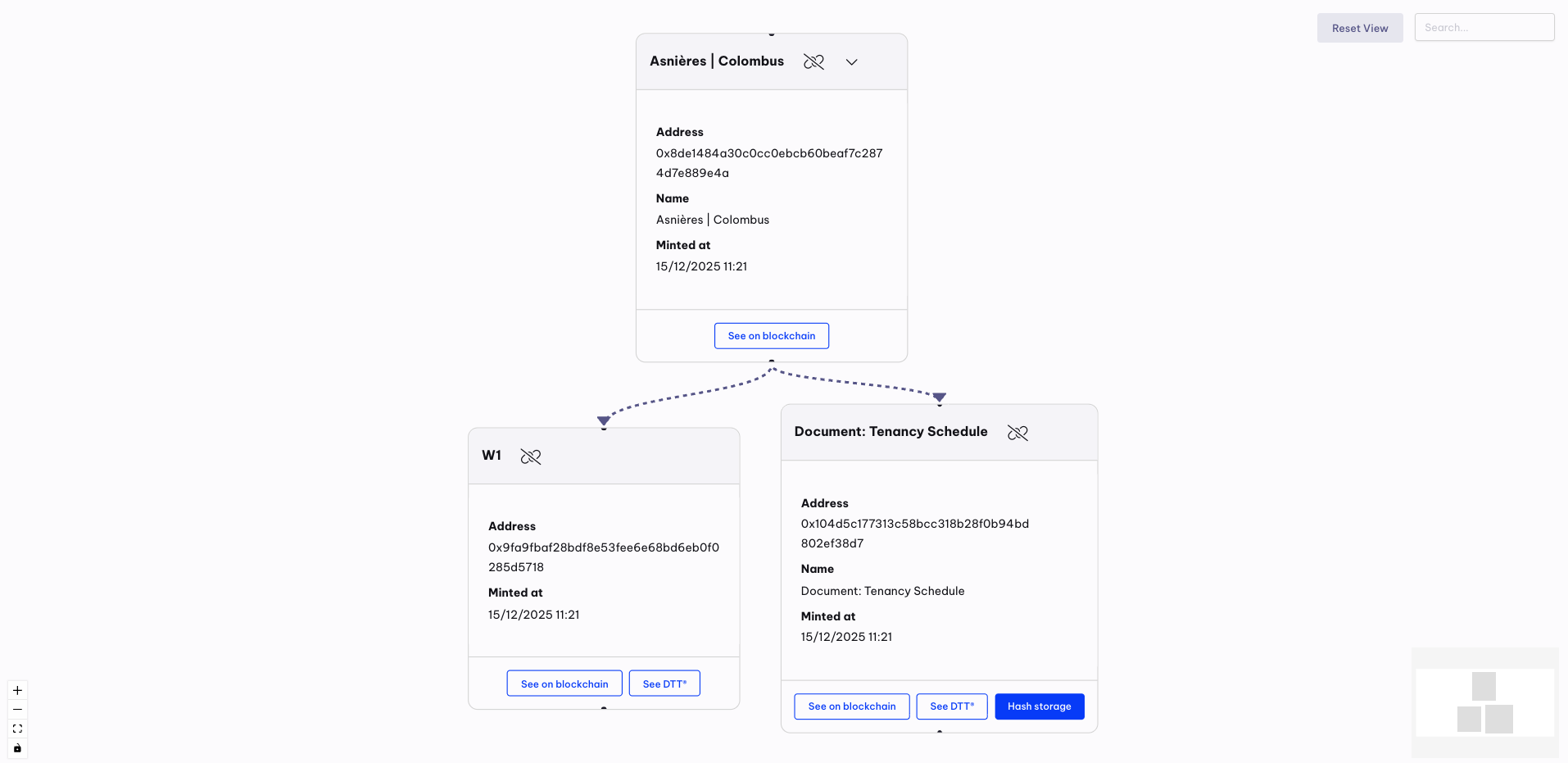1568x763 pixels.
Task: Click the broken-link icon beside Asnières | Colombus
Action: click(x=813, y=61)
